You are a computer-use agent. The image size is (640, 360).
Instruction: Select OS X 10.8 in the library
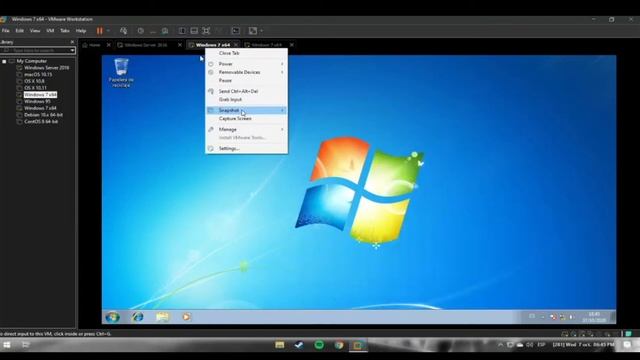pyautogui.click(x=34, y=81)
